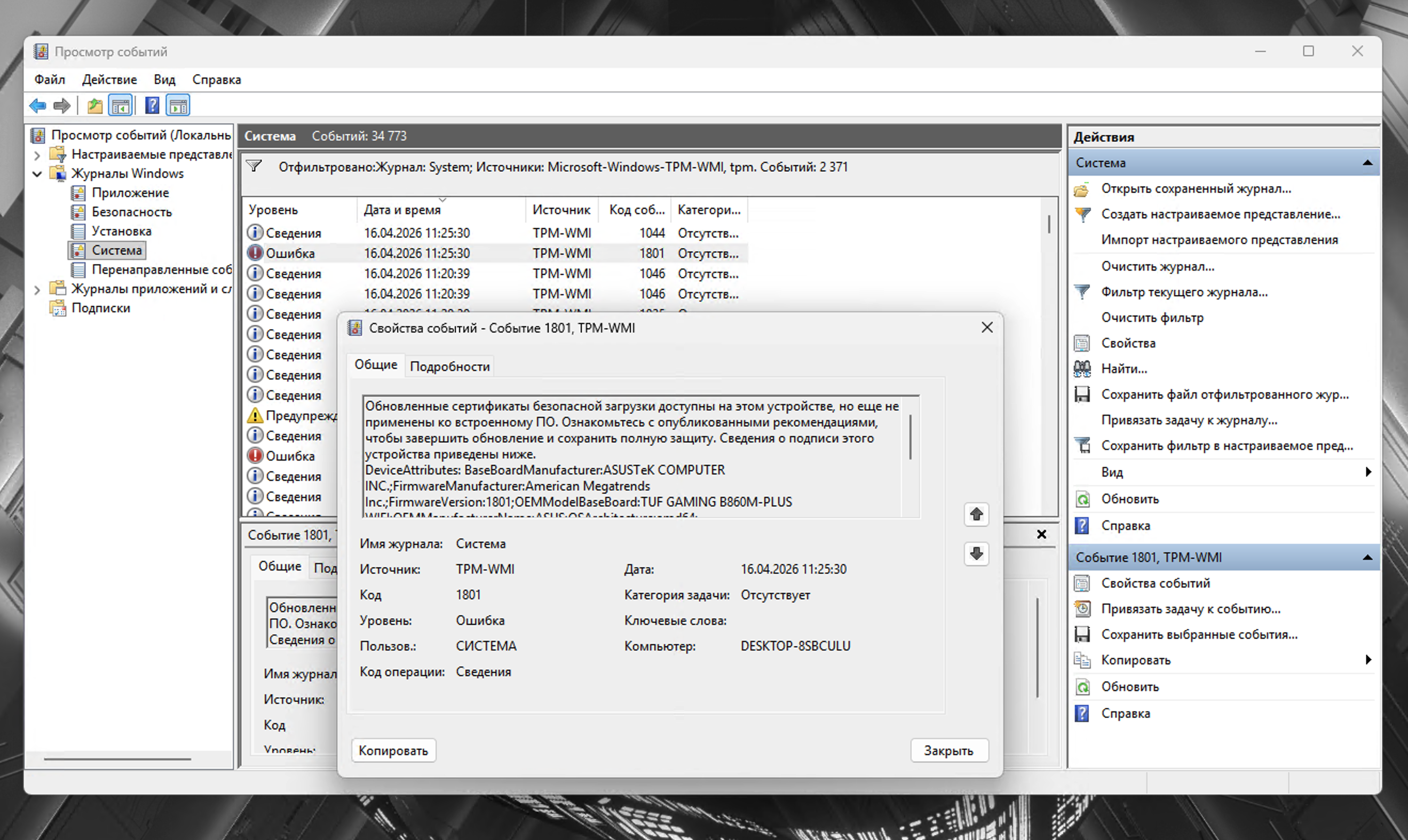Click the Find binoculars action
This screenshot has height=840, width=1408.
point(1124,369)
